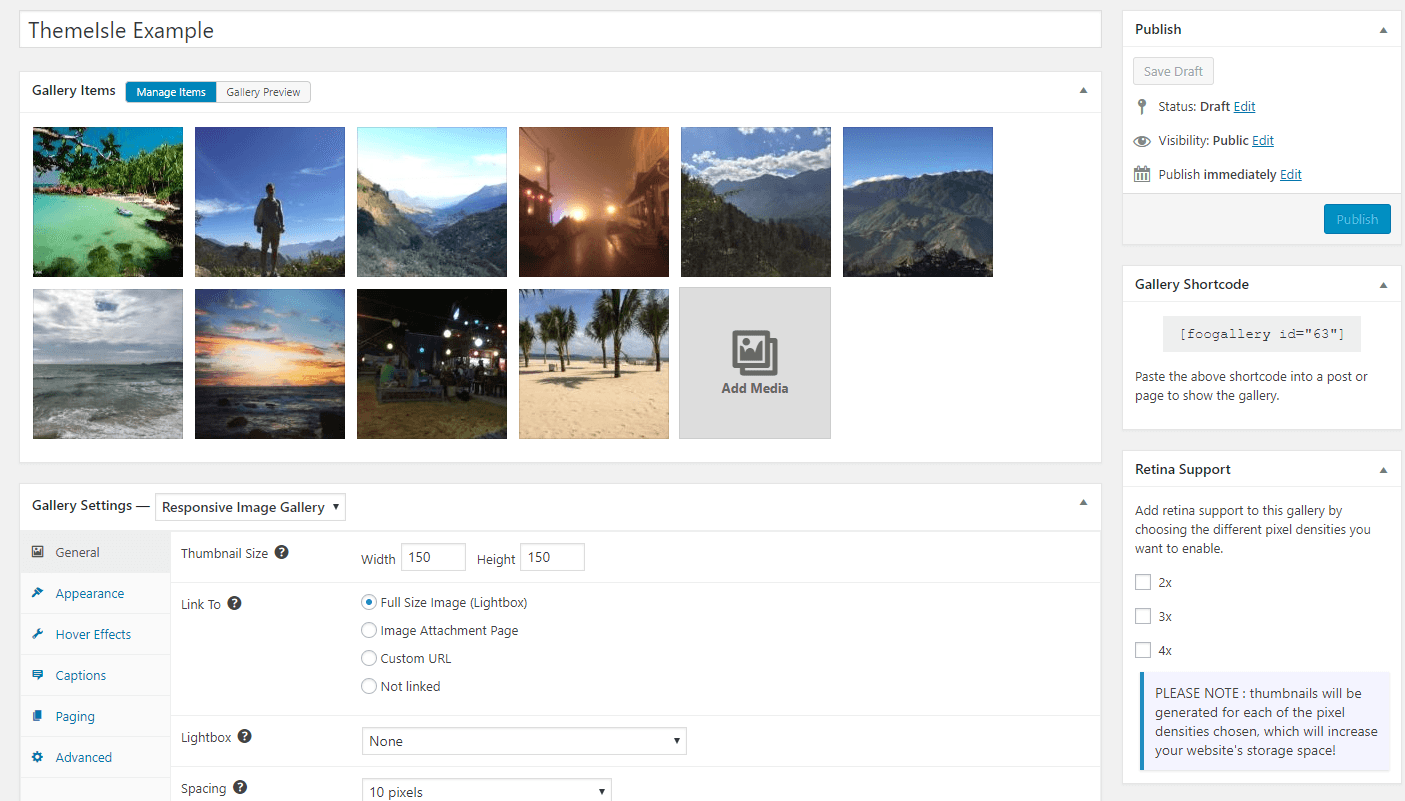
Task: Edit the Draft status link
Action: pos(1244,107)
